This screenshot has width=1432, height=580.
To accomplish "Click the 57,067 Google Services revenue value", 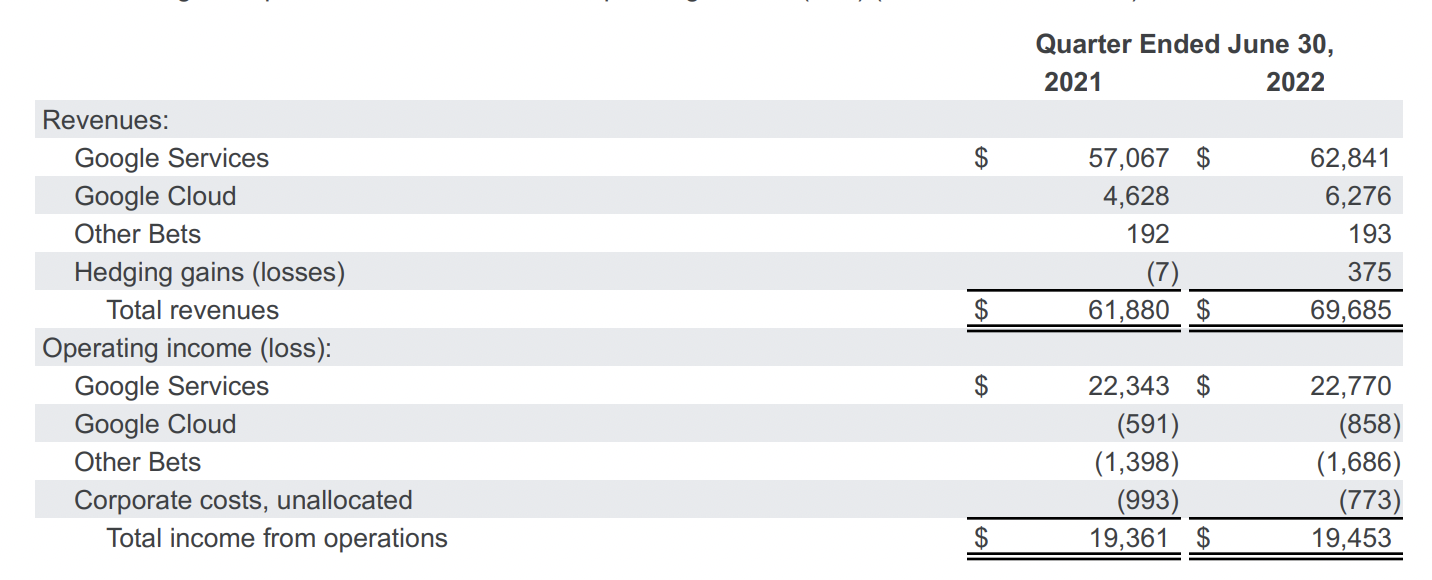I will pyautogui.click(x=1128, y=158).
